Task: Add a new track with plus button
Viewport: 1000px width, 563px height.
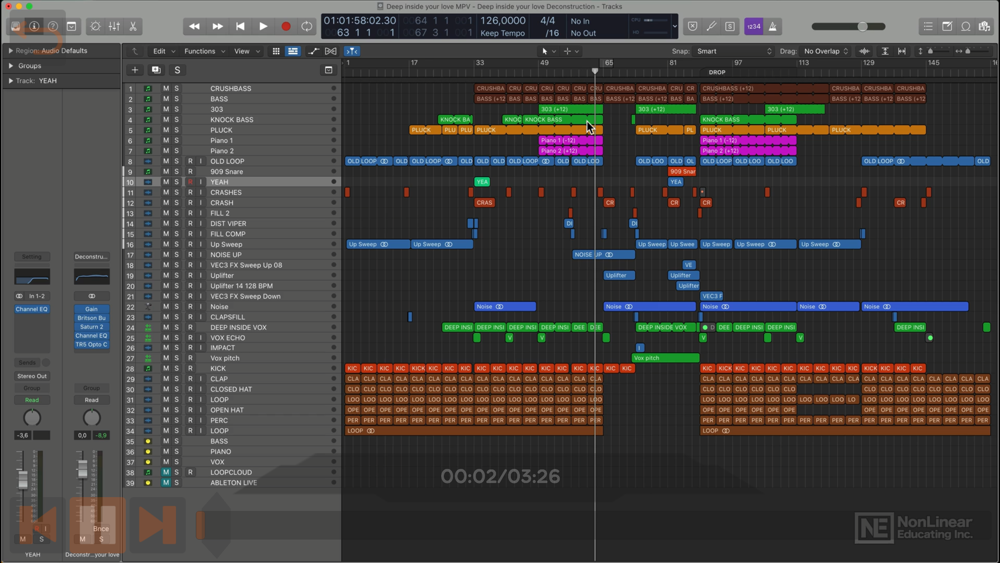Action: (x=135, y=70)
